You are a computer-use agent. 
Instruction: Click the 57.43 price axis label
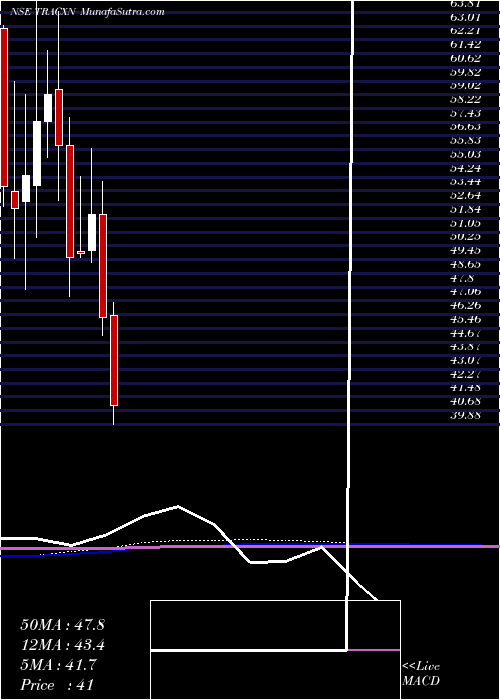click(466, 113)
